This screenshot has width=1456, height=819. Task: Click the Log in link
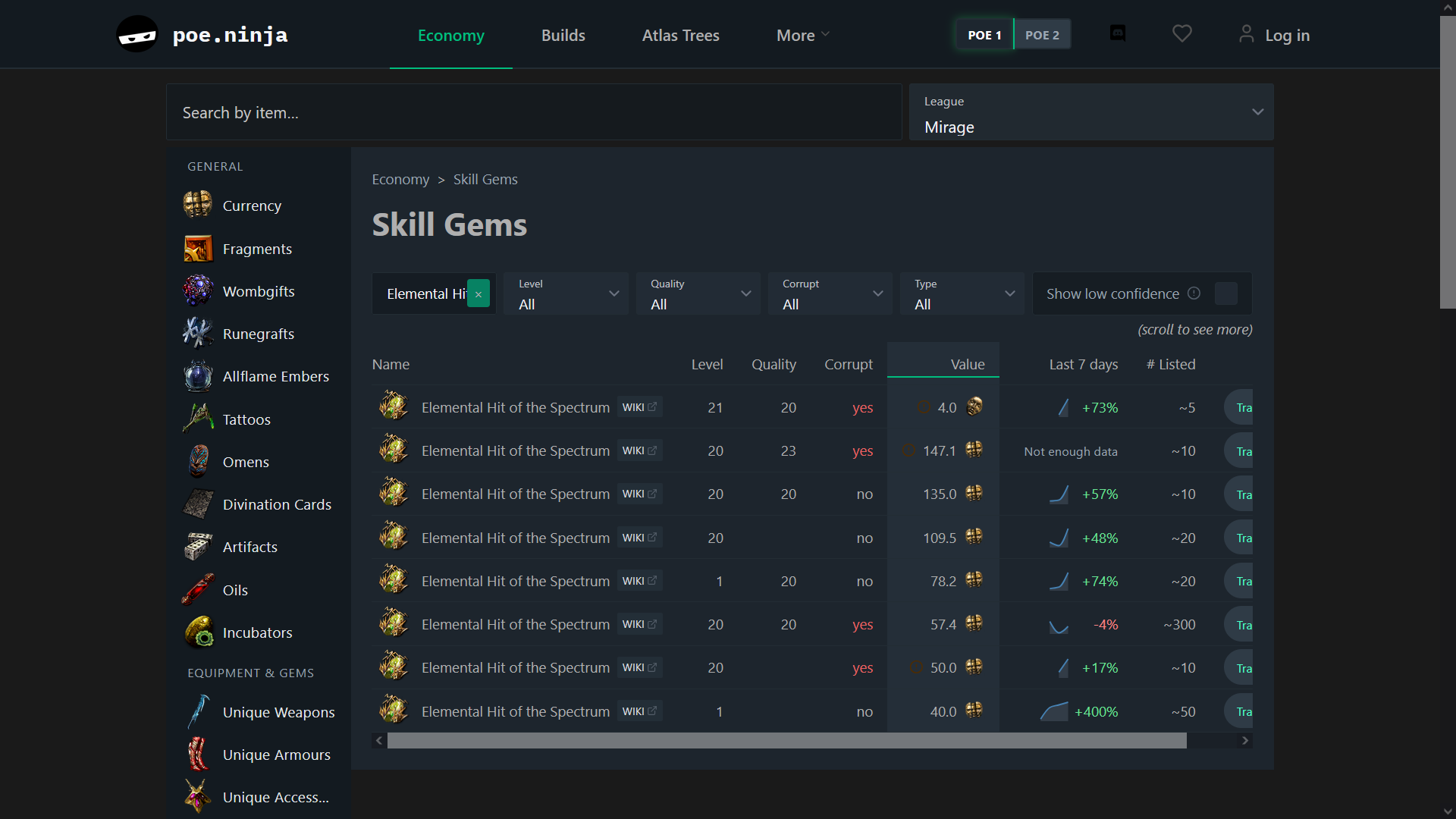point(1286,35)
